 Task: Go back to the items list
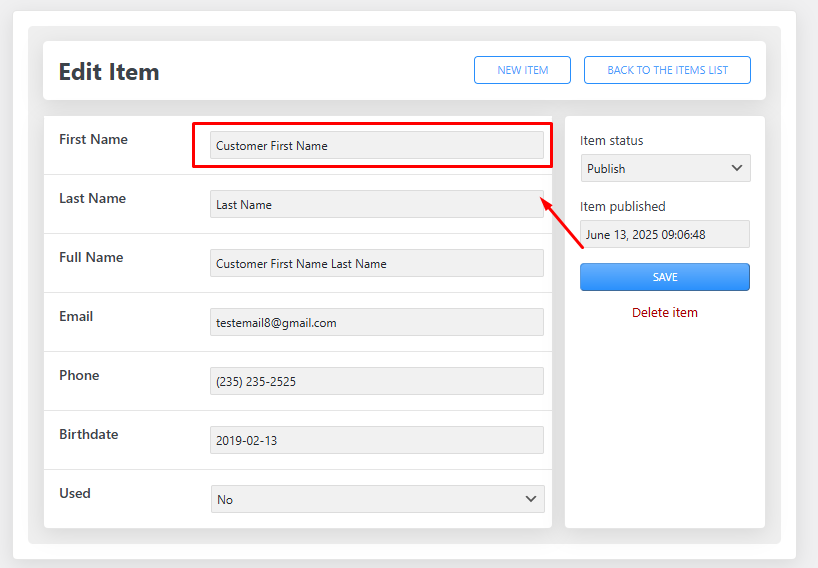coord(667,70)
